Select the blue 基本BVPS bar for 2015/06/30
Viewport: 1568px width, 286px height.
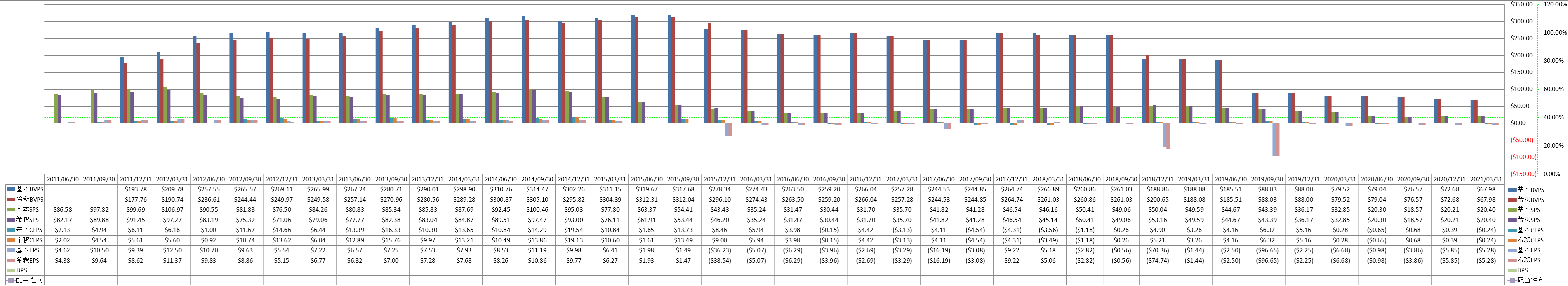point(633,69)
